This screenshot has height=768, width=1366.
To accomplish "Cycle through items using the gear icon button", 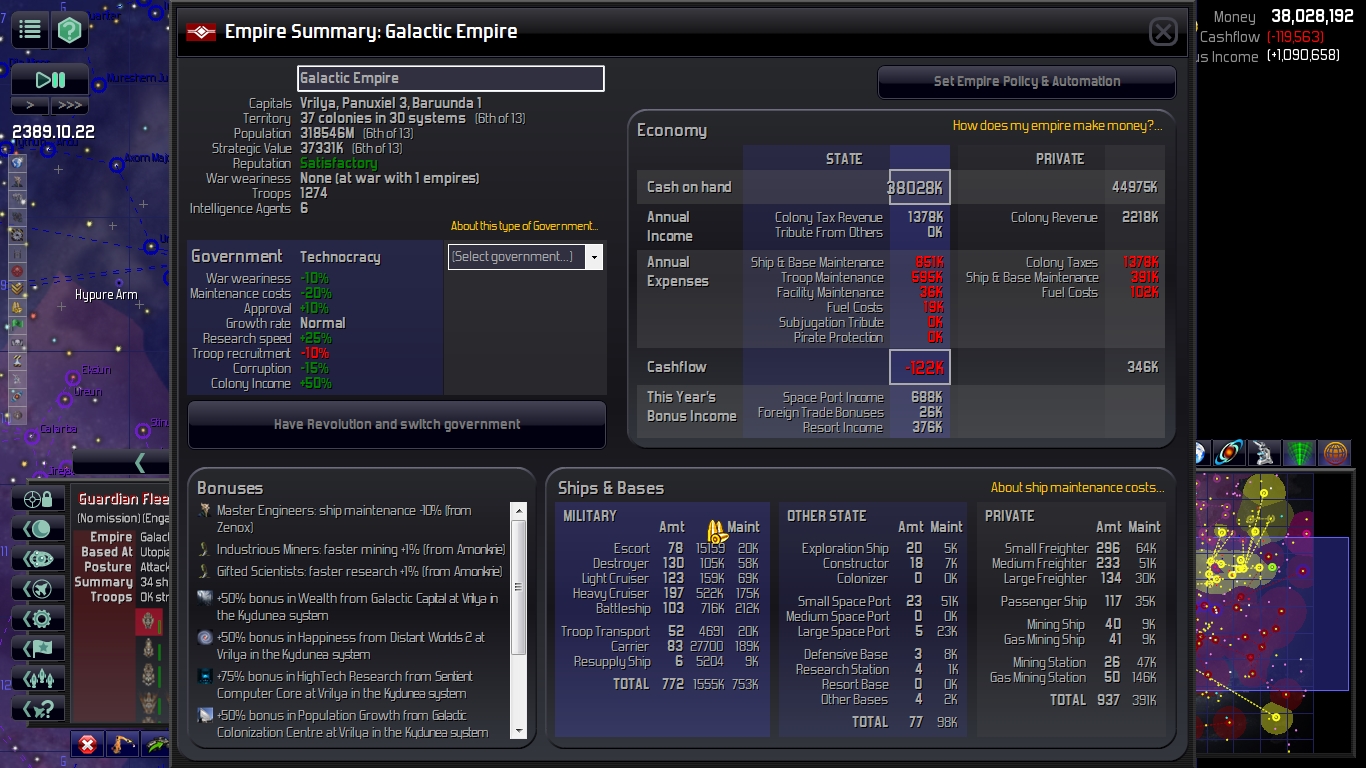I will coord(39,619).
